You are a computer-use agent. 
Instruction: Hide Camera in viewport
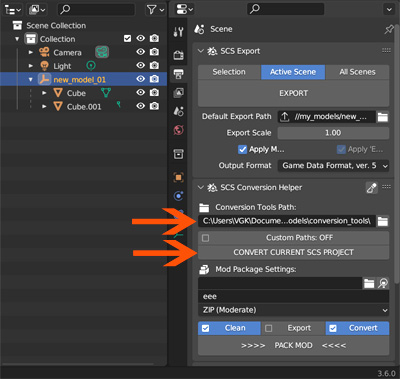(x=141, y=52)
